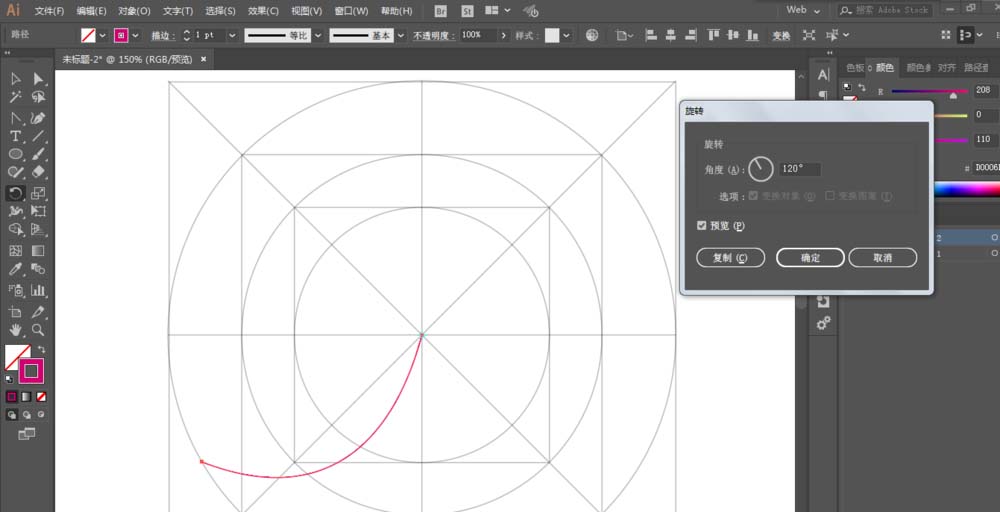Image resolution: width=1000 pixels, height=512 pixels.
Task: Select the Mesh tool
Action: pos(16,251)
